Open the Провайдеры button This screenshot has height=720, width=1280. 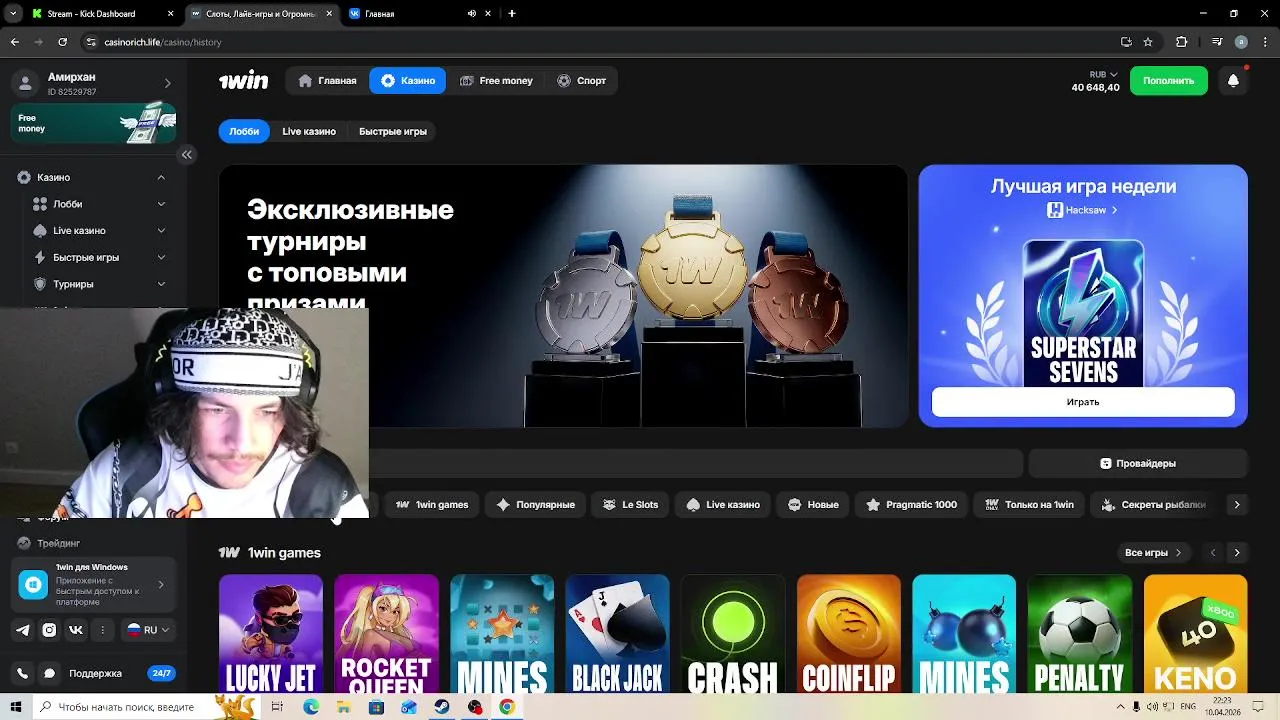(1138, 463)
